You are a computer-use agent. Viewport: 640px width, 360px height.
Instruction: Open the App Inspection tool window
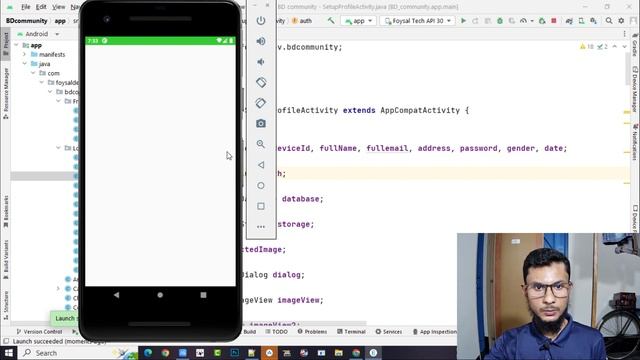(434, 331)
